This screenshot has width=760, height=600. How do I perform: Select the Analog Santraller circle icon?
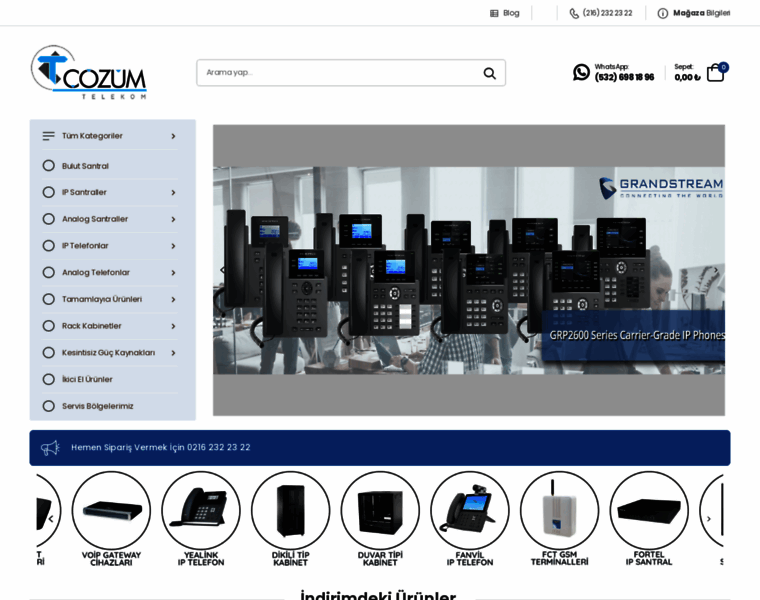[x=48, y=219]
